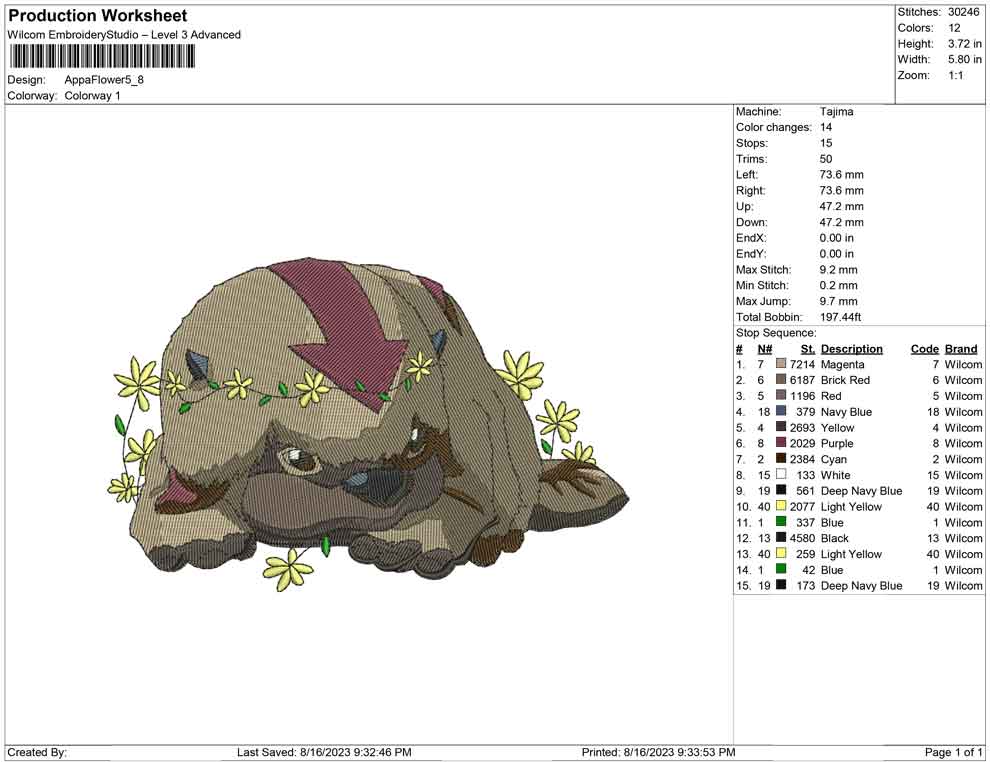990x762 pixels.
Task: Select the stitch count "4580" in Black row
Action: (802, 538)
